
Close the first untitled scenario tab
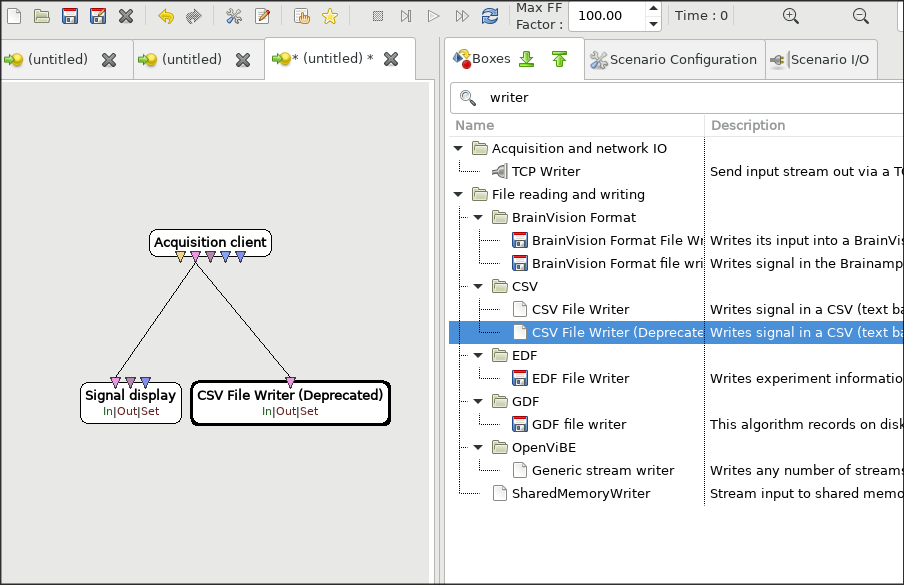109,60
